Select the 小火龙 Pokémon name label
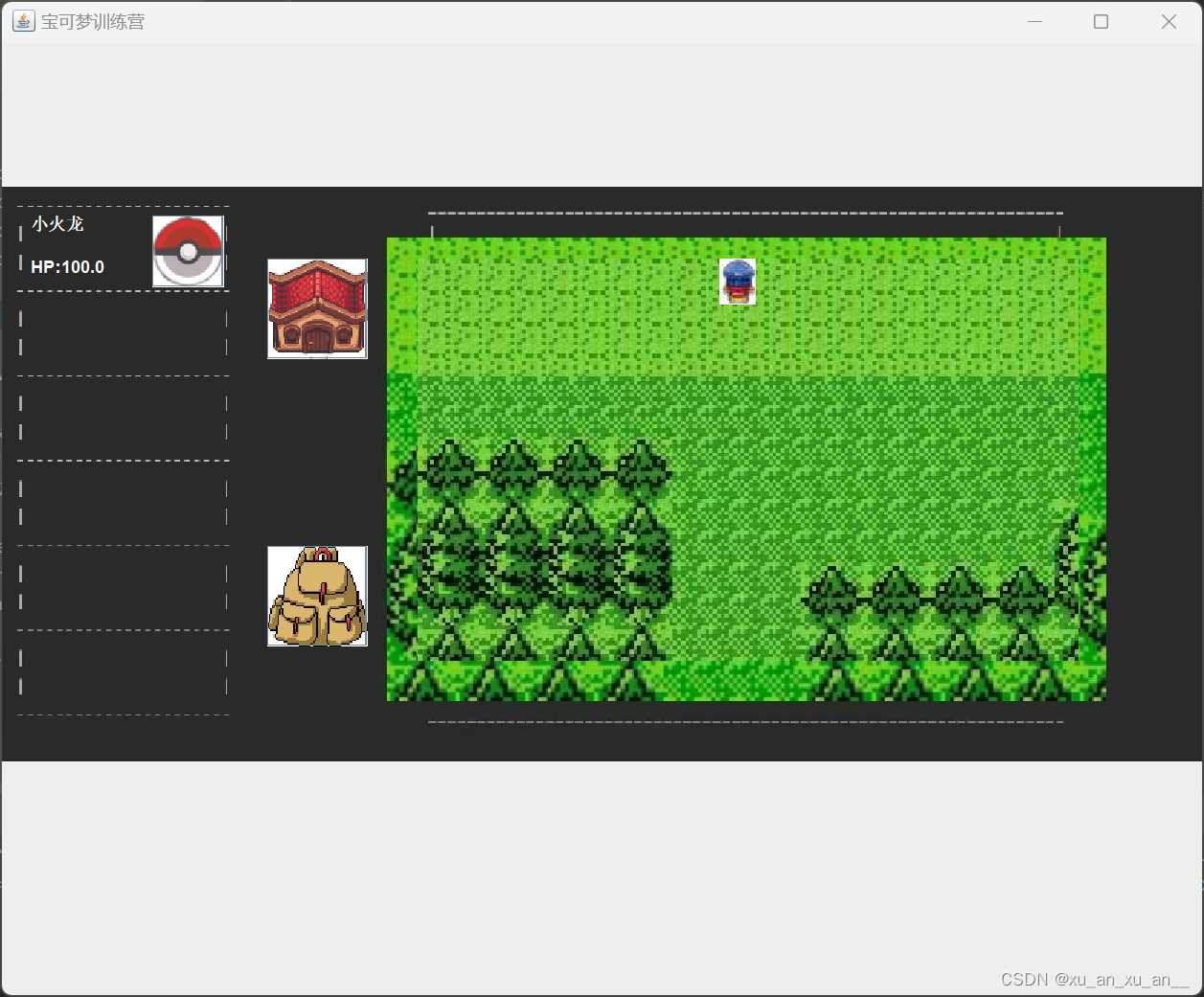The height and width of the screenshot is (997, 1204). (x=57, y=224)
